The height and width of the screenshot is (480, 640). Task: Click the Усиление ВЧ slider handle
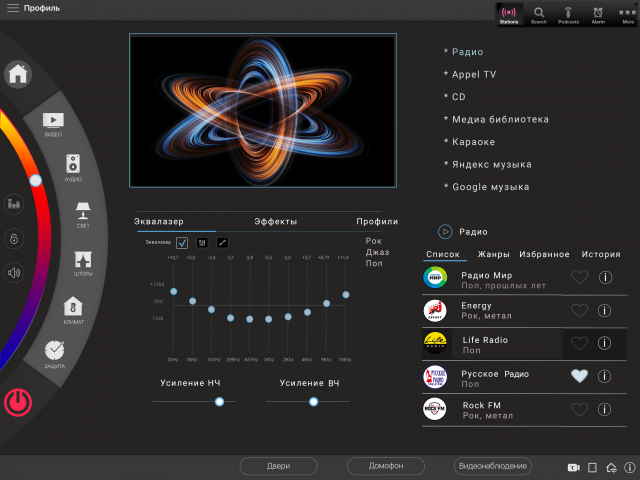pos(313,402)
